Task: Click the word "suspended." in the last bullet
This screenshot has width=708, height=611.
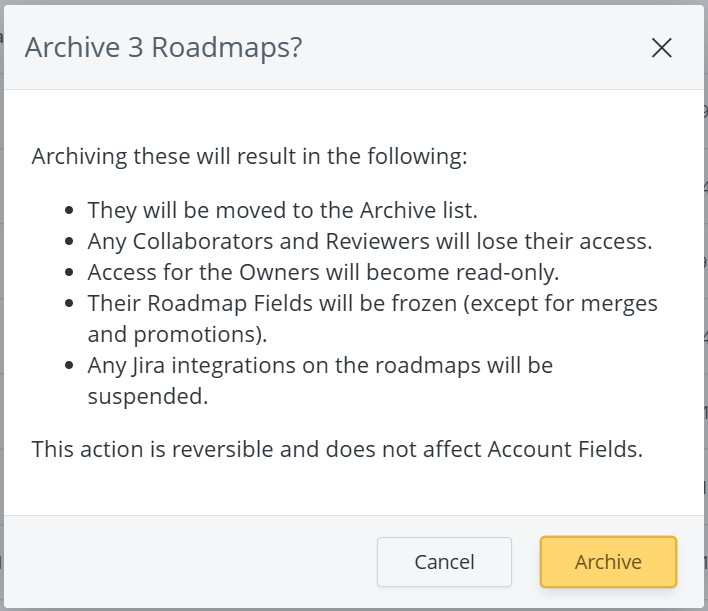Action: click(x=148, y=396)
